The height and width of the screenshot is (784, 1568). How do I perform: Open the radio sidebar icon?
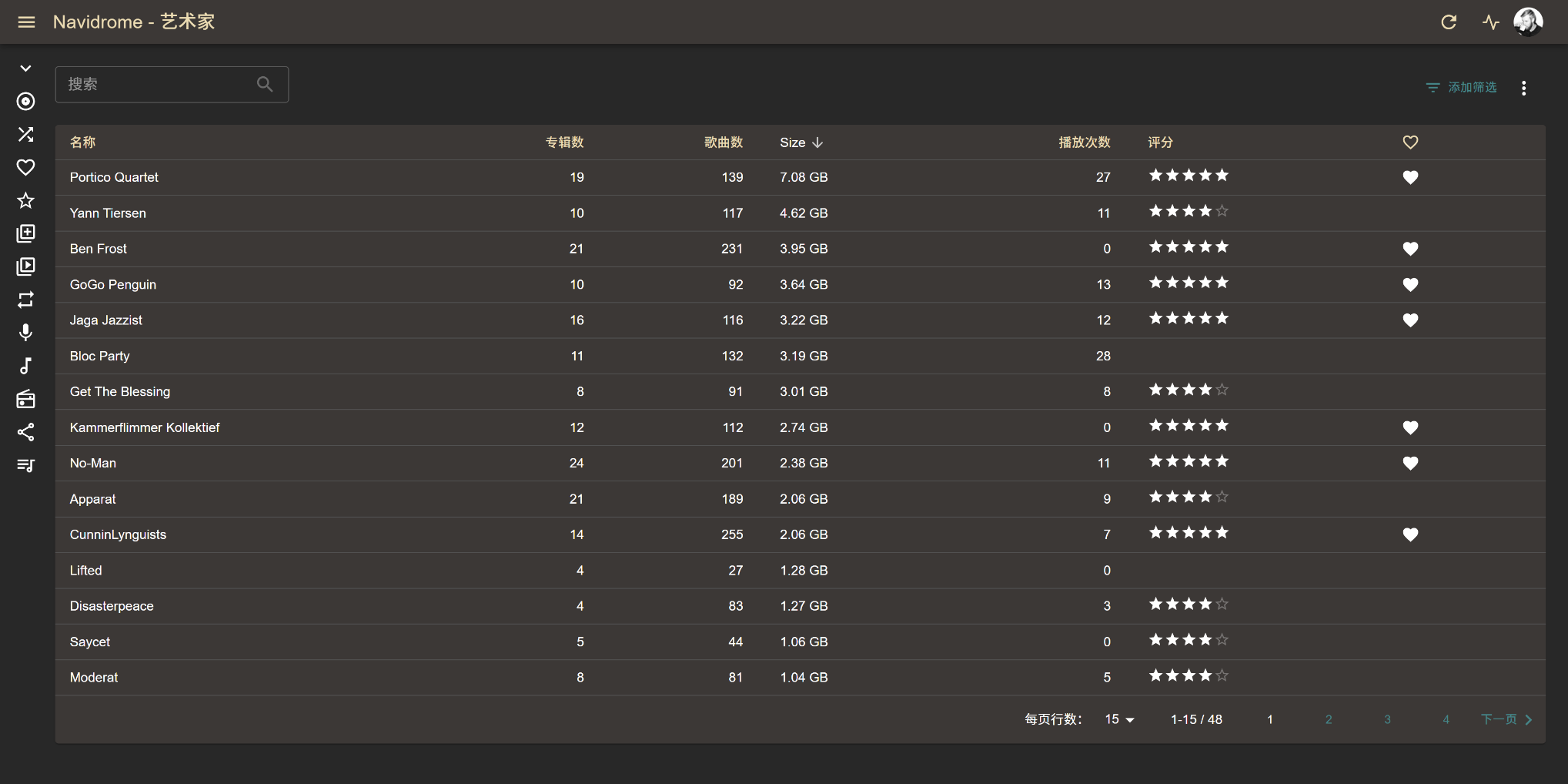pyautogui.click(x=26, y=399)
